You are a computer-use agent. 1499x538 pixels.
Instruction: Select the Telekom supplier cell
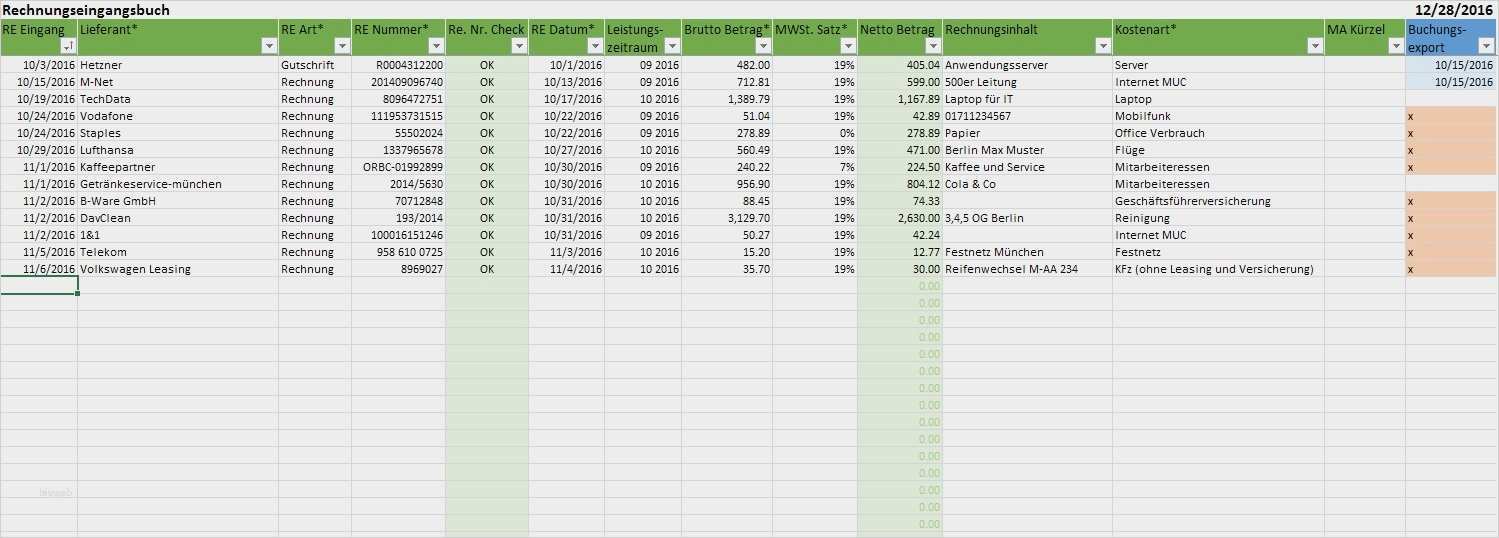[178, 252]
